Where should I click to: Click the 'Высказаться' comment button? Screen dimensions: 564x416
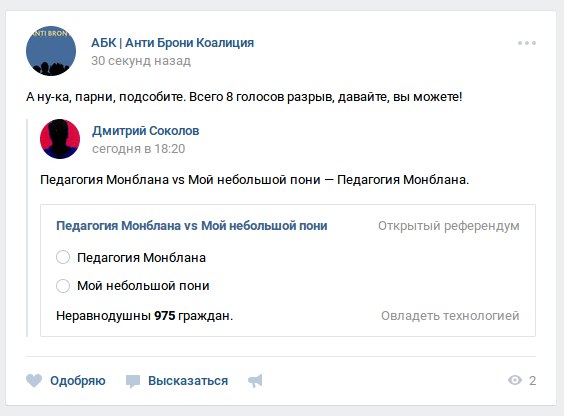coord(188,380)
